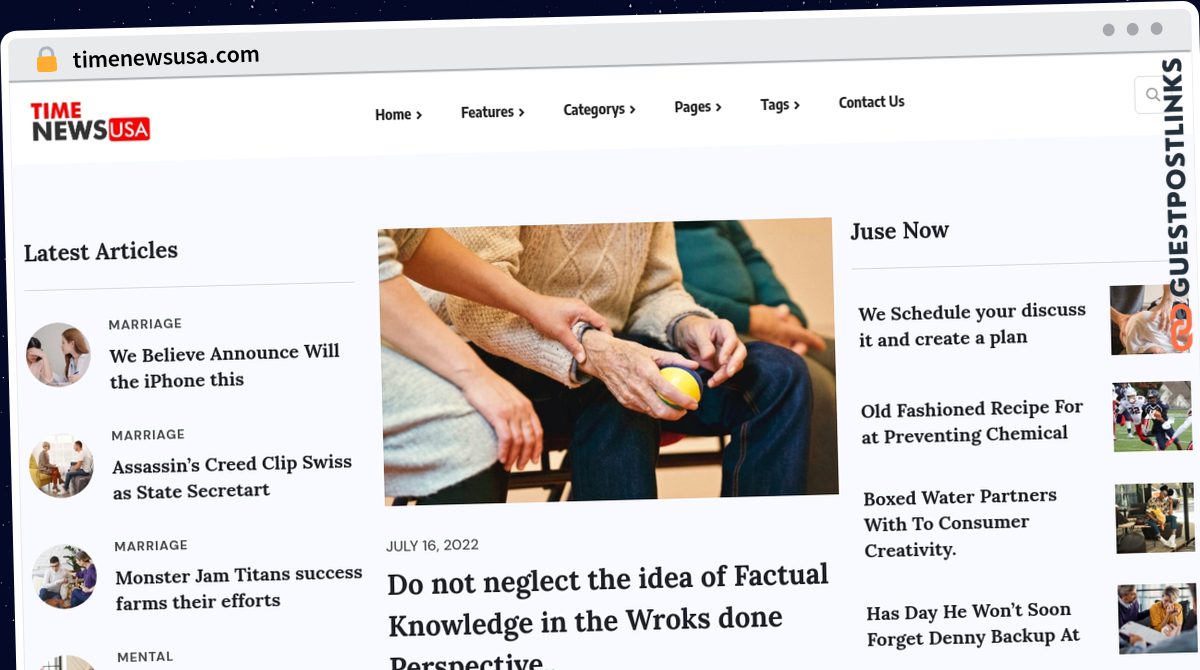This screenshot has width=1200, height=670.
Task: Open 'Has Day He Won't Soon Forget Denny Backup At'
Action: point(973,624)
